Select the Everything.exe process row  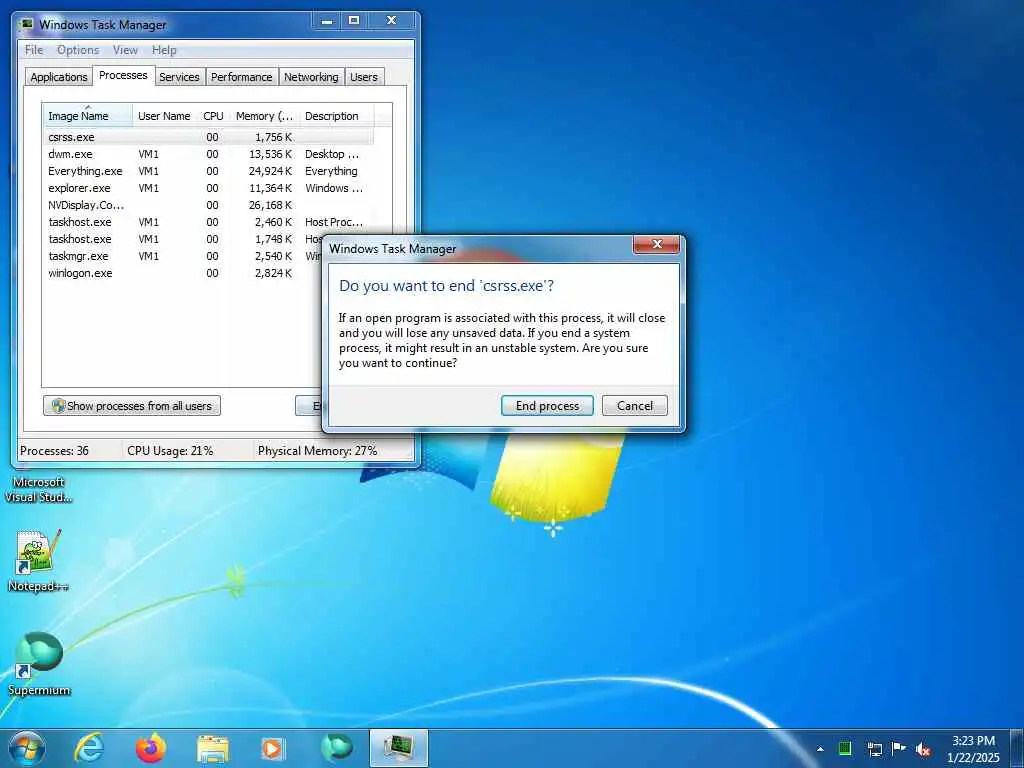(208, 171)
